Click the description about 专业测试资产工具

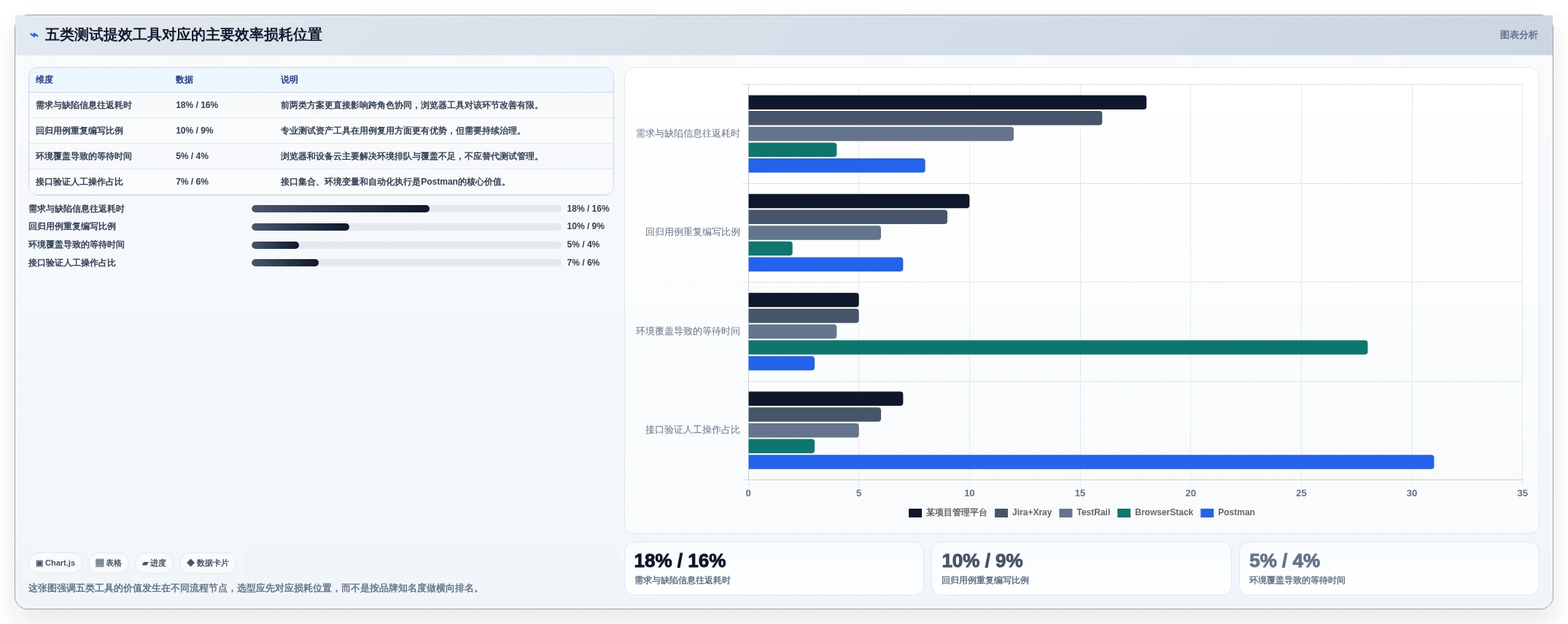point(403,131)
